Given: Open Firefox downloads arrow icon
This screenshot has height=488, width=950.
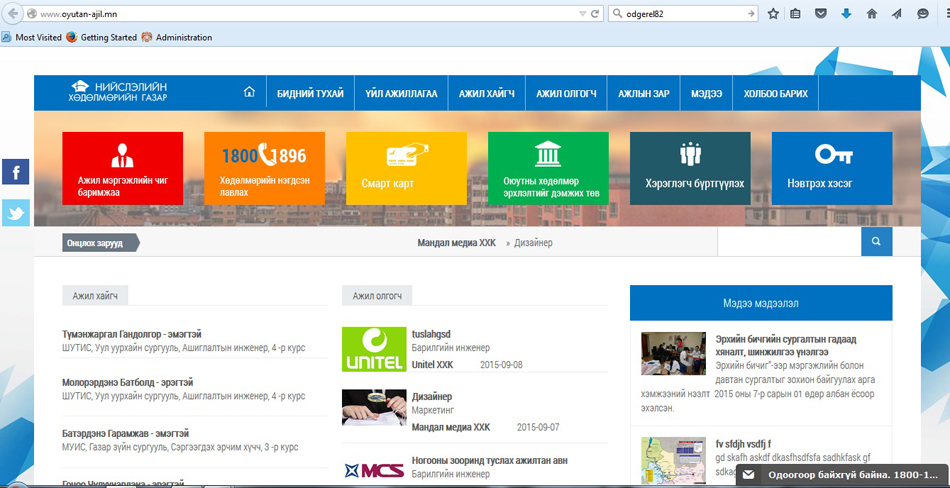Looking at the screenshot, I should [846, 14].
